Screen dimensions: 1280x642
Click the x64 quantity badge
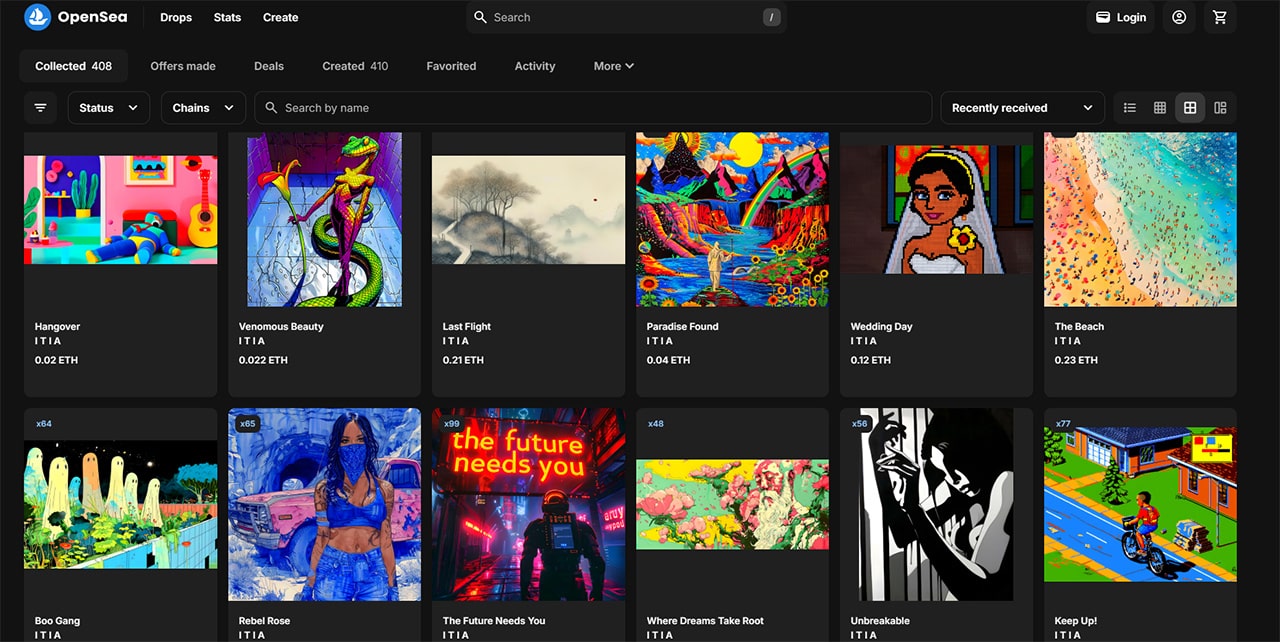point(44,424)
